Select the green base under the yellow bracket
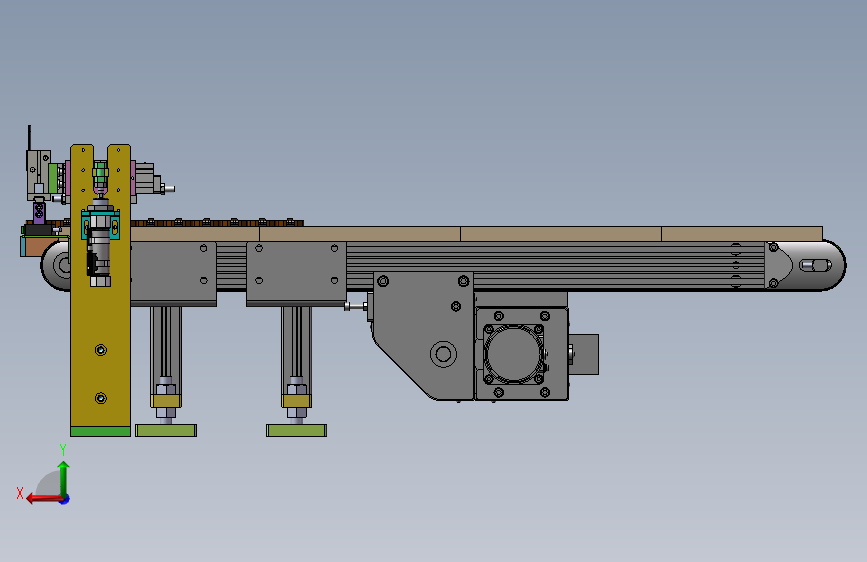Image resolution: width=867 pixels, height=562 pixels. tap(101, 431)
